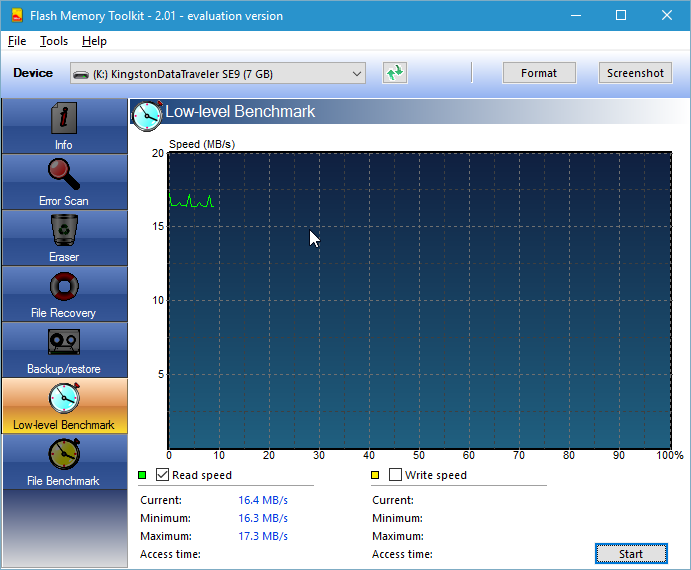The image size is (691, 570).
Task: Click the 100% label on graph axis
Action: coord(669,455)
